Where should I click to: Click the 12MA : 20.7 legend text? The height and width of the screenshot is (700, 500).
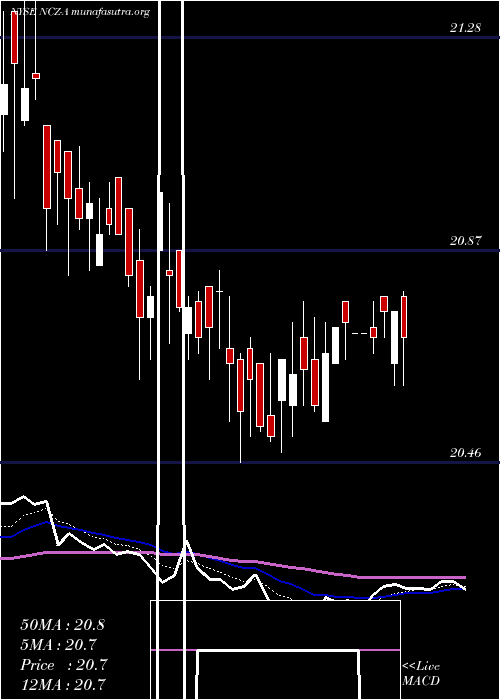coord(64,684)
